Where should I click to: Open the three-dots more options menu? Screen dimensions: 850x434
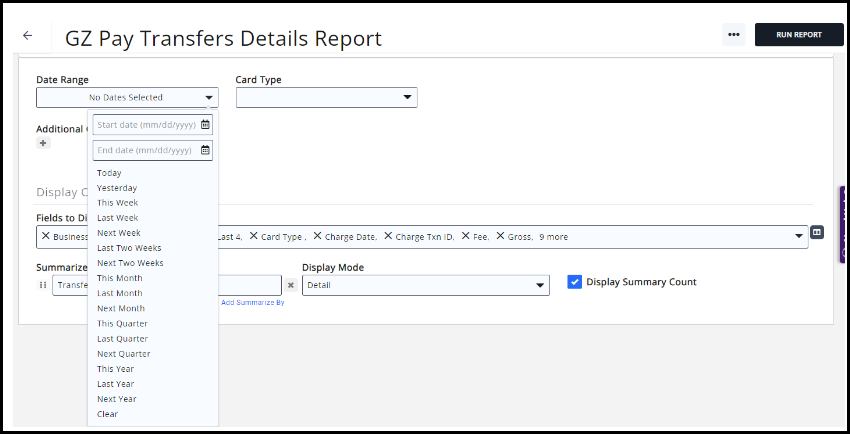pyautogui.click(x=733, y=35)
